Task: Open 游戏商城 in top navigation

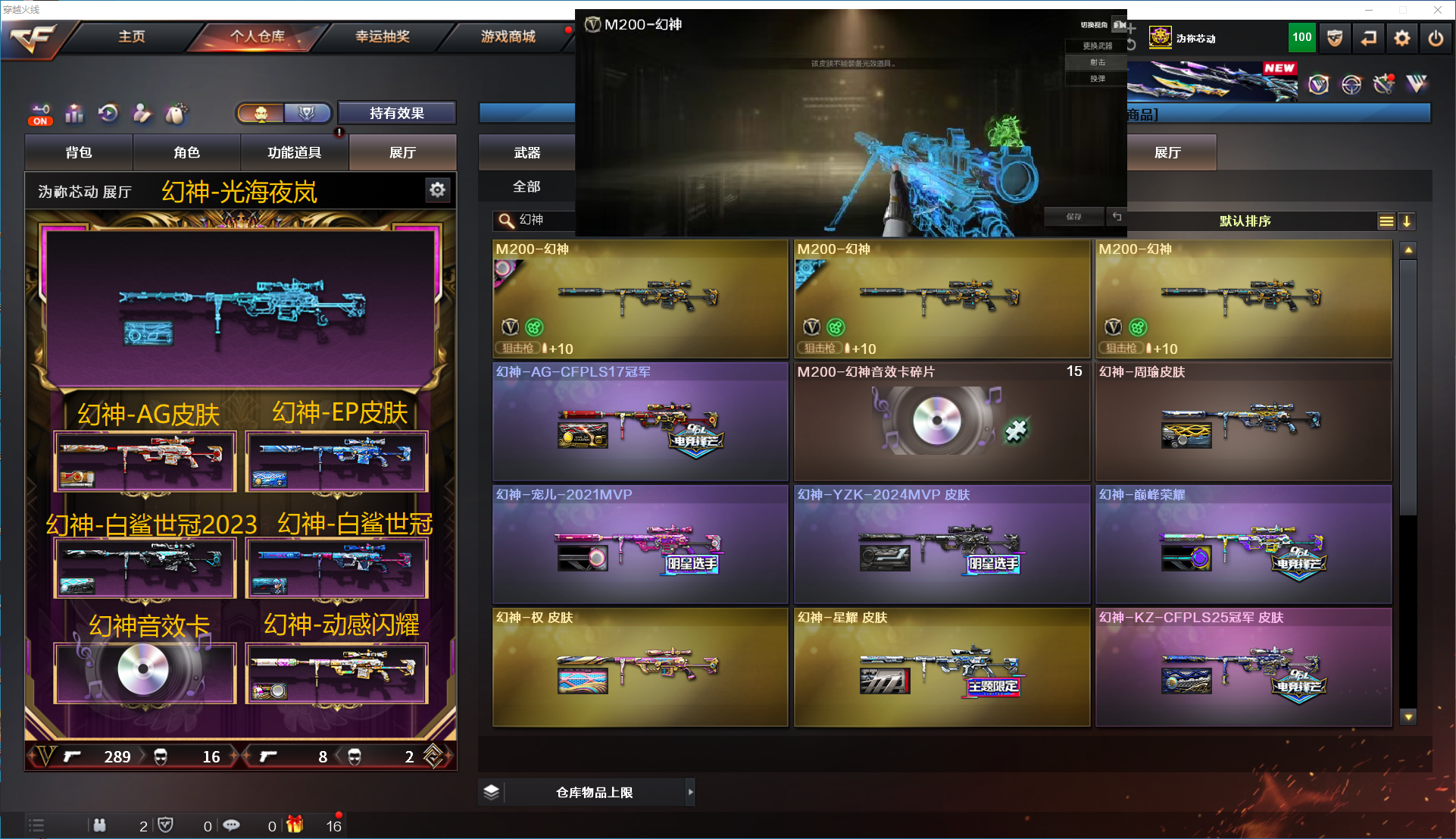Action: pyautogui.click(x=508, y=36)
